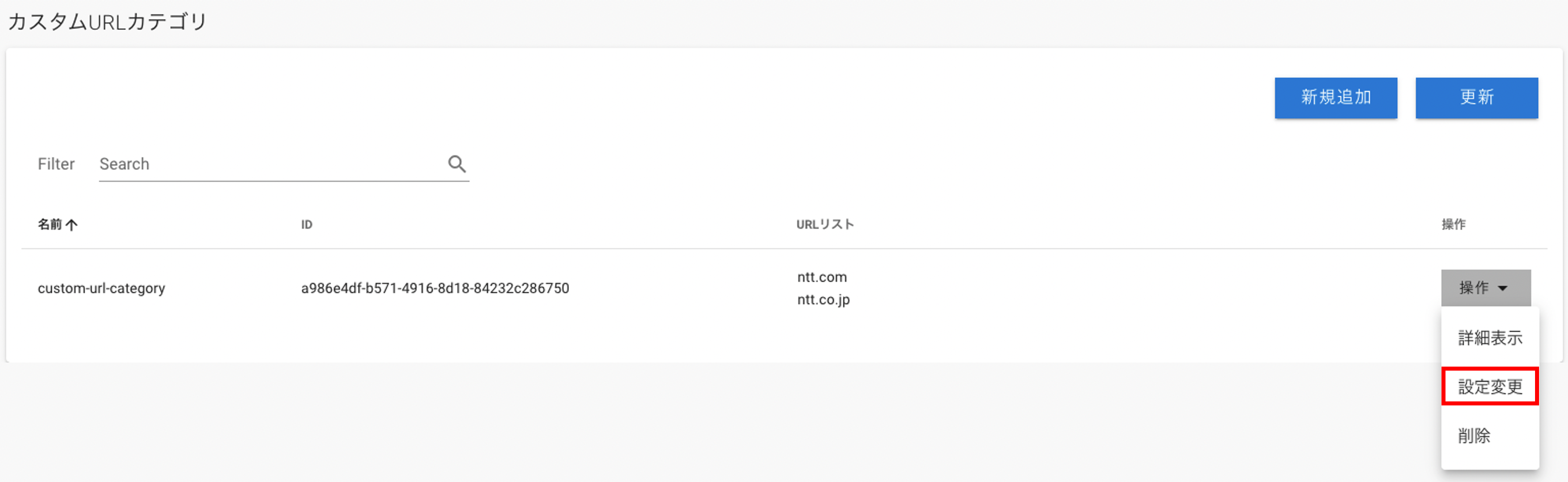The height and width of the screenshot is (482, 1568).
Task: Click the 操作 dropdown caret arrow
Action: [x=1502, y=288]
